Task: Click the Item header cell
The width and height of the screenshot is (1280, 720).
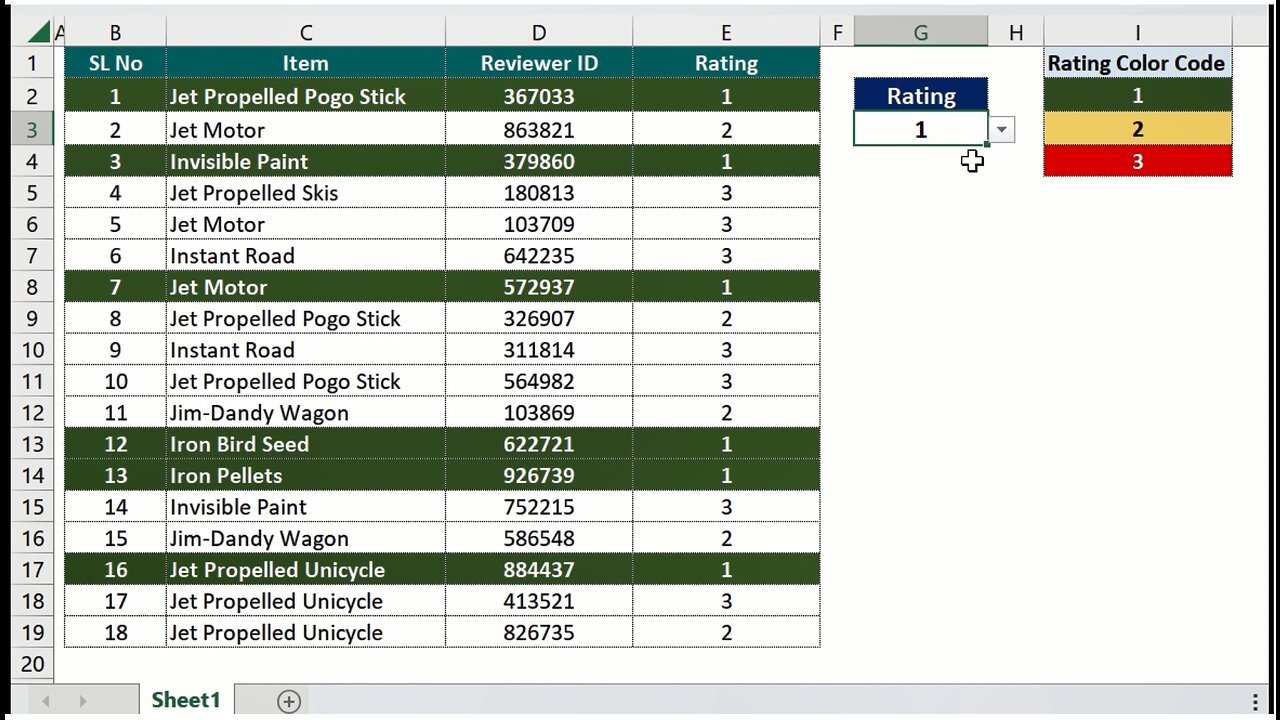Action: (x=306, y=63)
